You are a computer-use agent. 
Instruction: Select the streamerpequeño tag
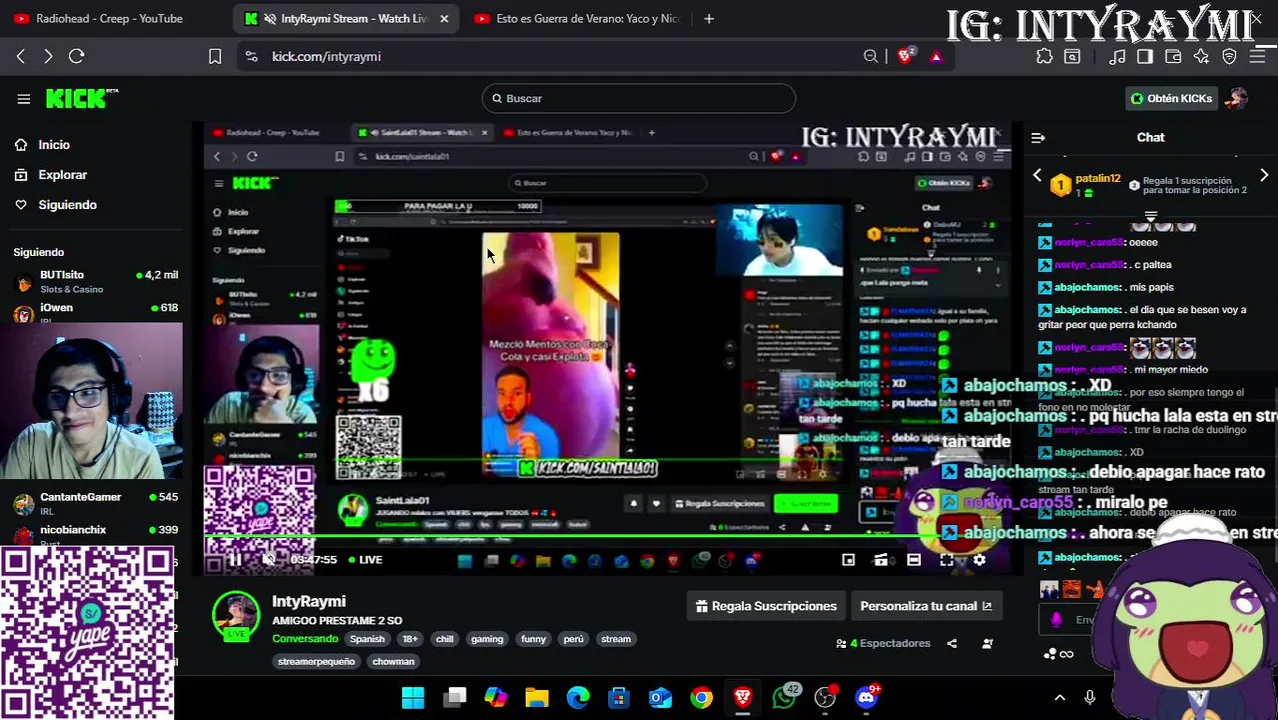(316, 661)
